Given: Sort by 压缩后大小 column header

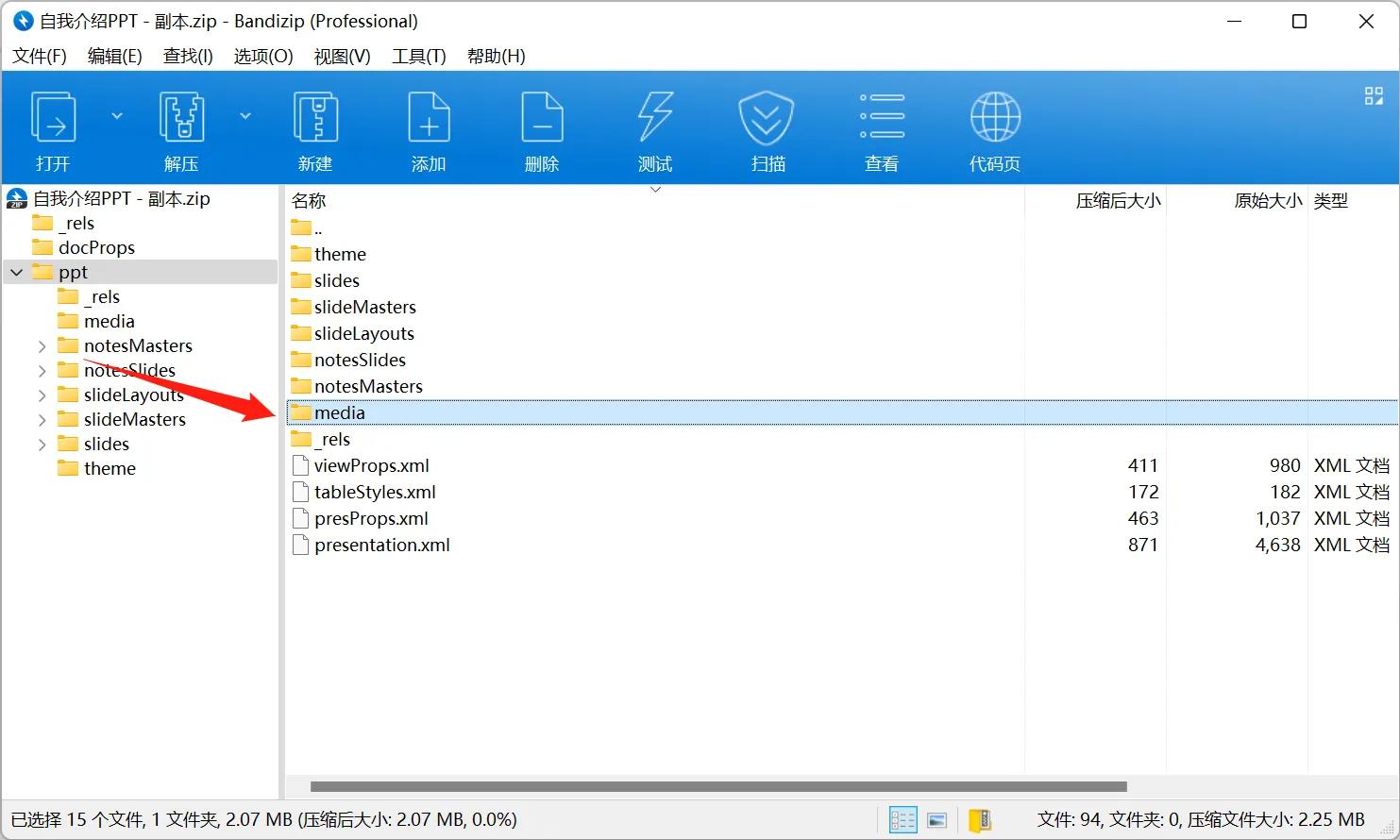Looking at the screenshot, I should pyautogui.click(x=1119, y=201).
